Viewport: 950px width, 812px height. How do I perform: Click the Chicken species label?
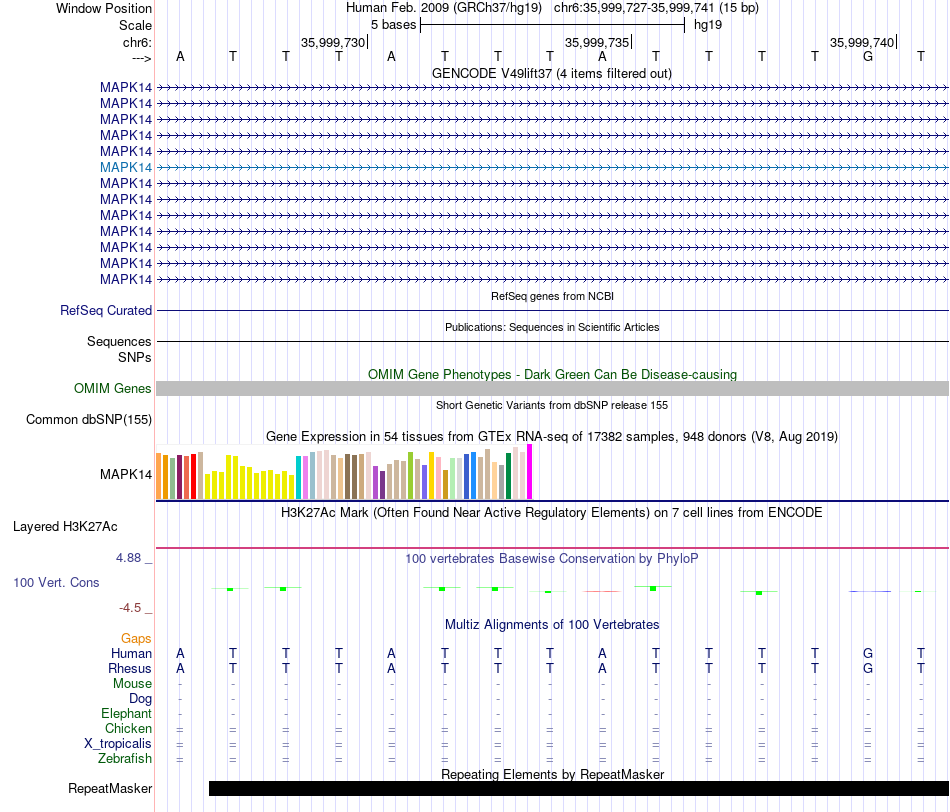click(128, 728)
